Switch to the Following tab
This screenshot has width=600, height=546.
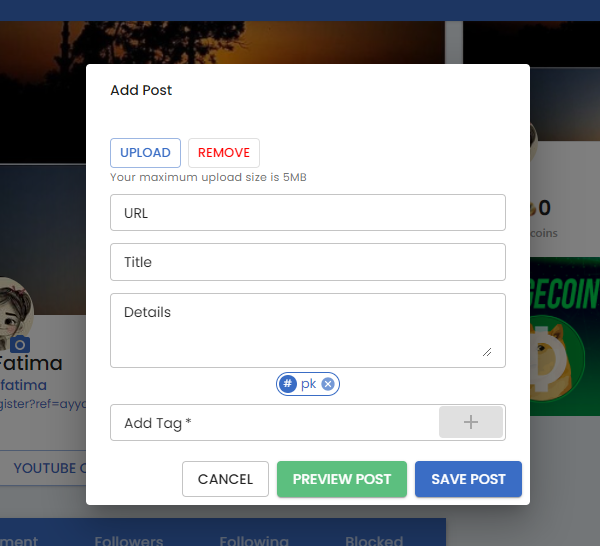point(254,541)
